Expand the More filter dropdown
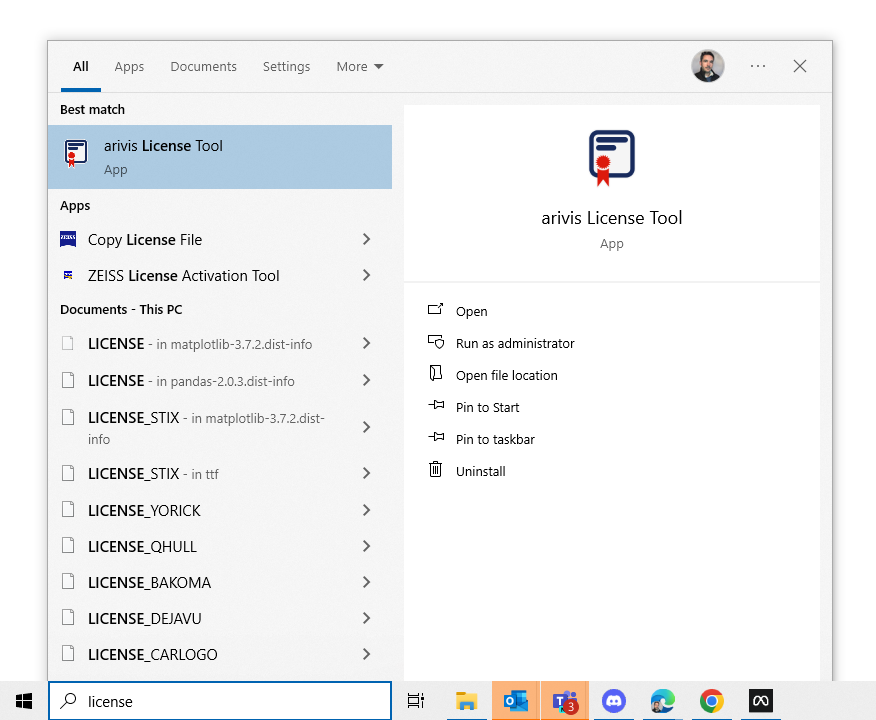The height and width of the screenshot is (720, 876). tap(359, 66)
